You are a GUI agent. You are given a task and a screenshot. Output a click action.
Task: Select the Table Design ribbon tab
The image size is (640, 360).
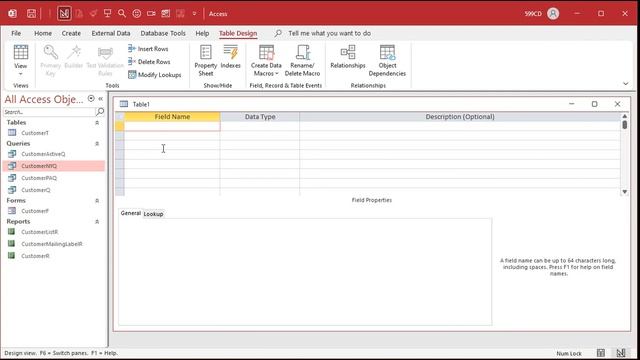[x=238, y=33]
